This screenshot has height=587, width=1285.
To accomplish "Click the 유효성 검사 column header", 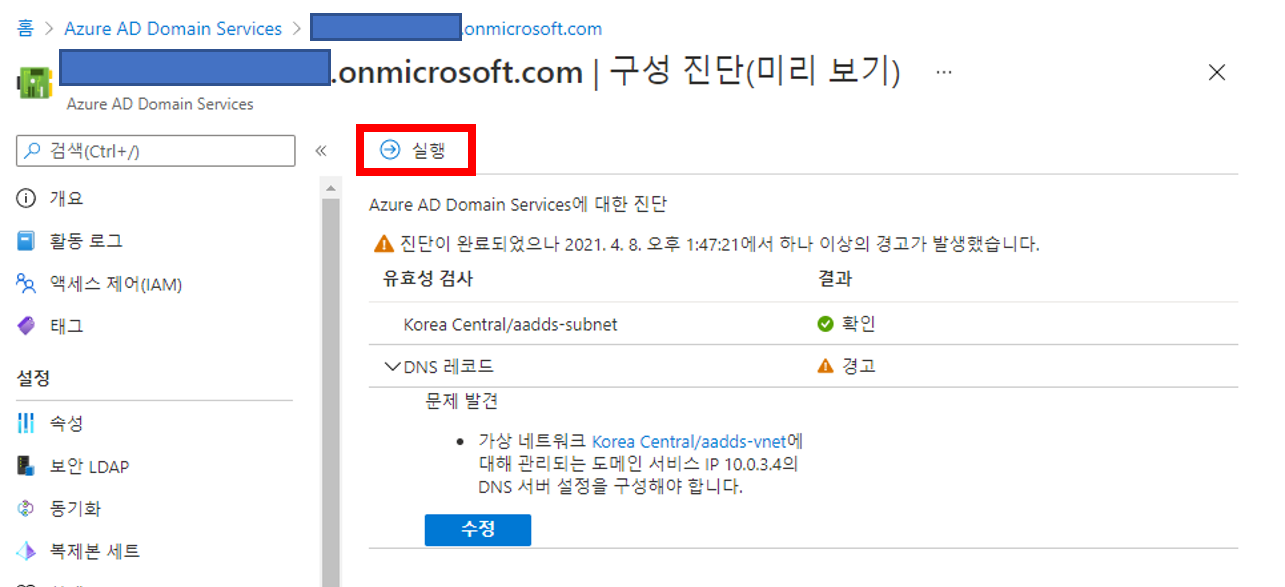I will (x=428, y=279).
